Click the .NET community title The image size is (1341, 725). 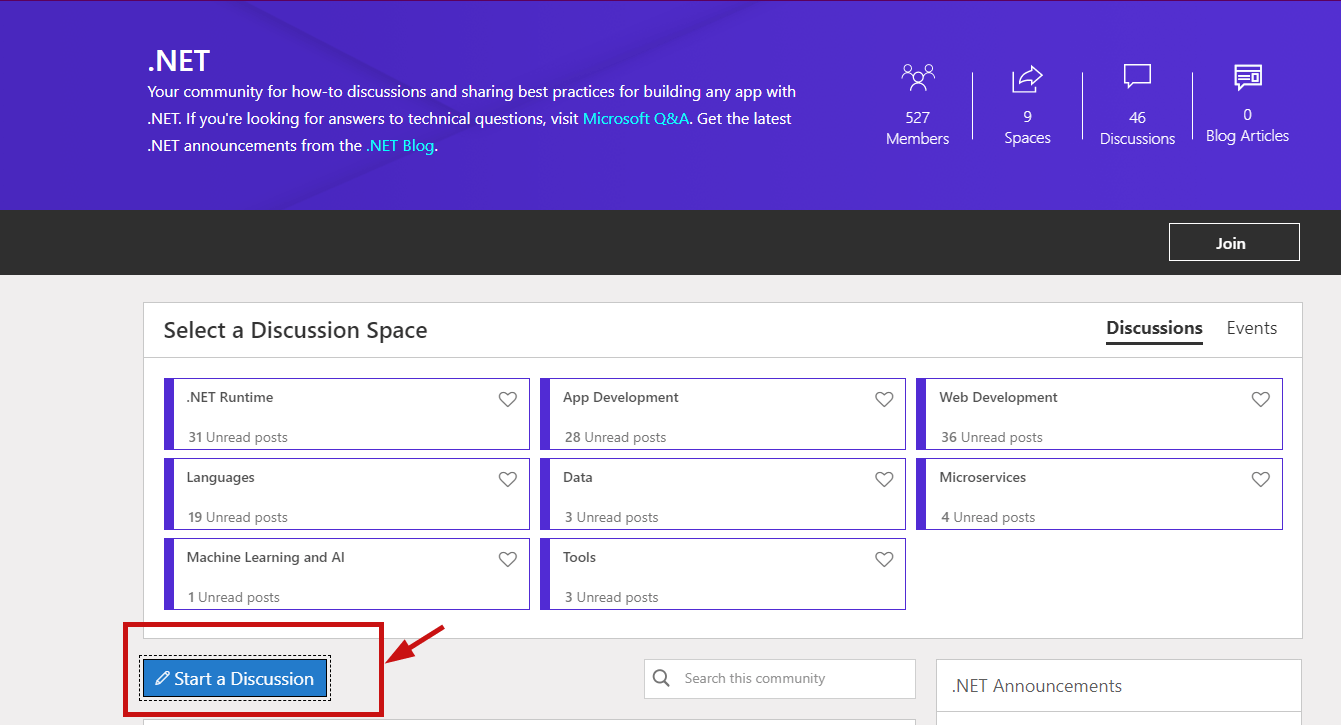pos(178,61)
